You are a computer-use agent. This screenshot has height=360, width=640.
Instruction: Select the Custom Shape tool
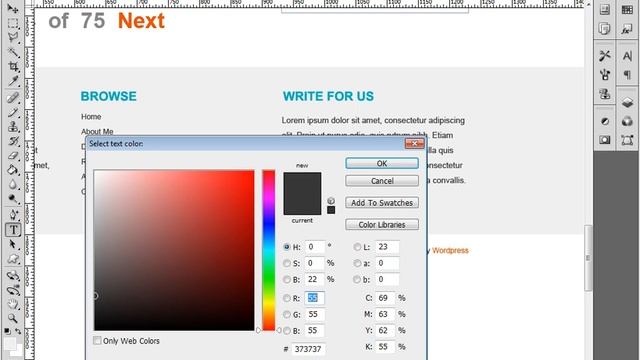[13, 259]
